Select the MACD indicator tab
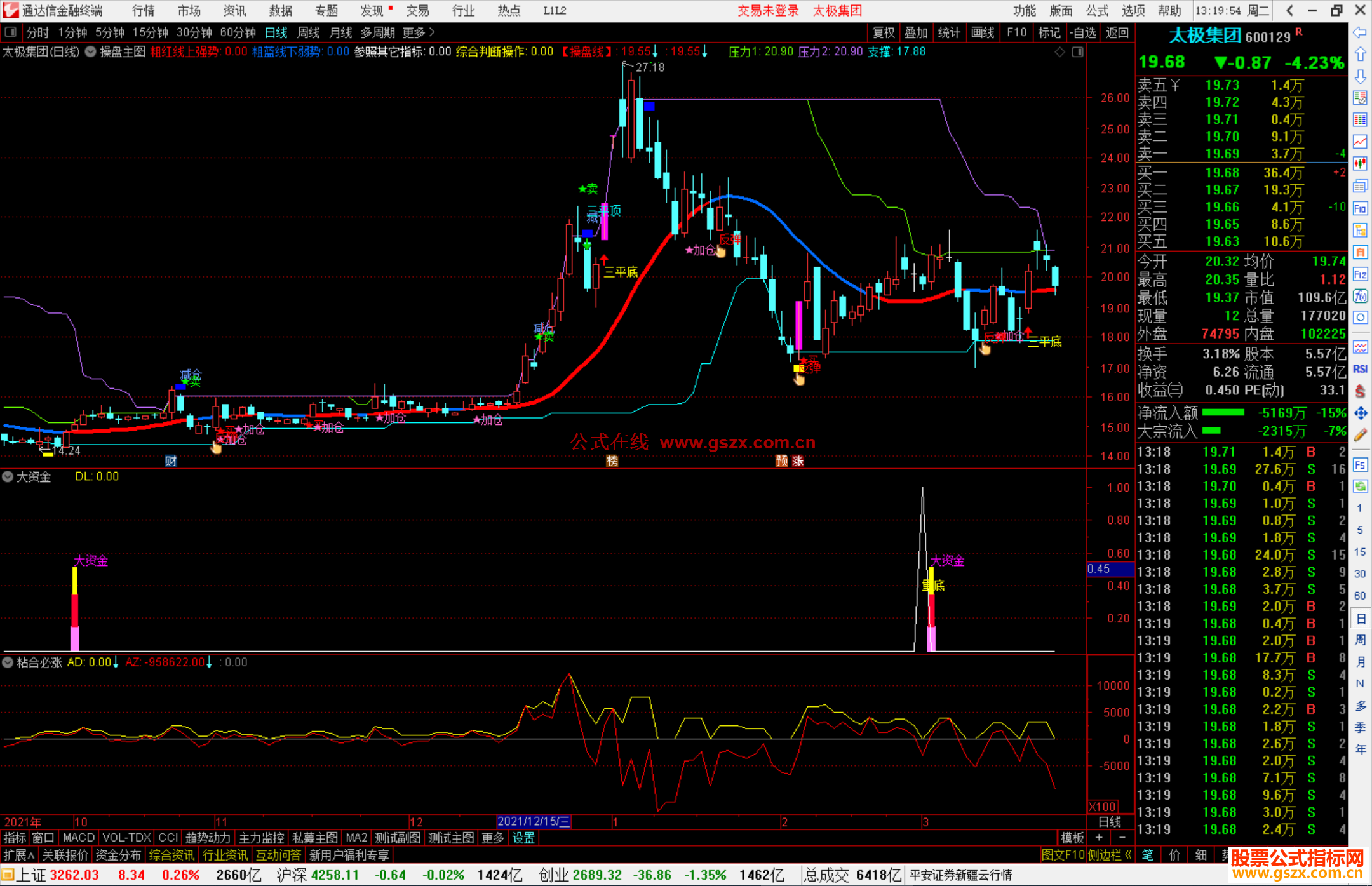1372x886 pixels. [79, 838]
